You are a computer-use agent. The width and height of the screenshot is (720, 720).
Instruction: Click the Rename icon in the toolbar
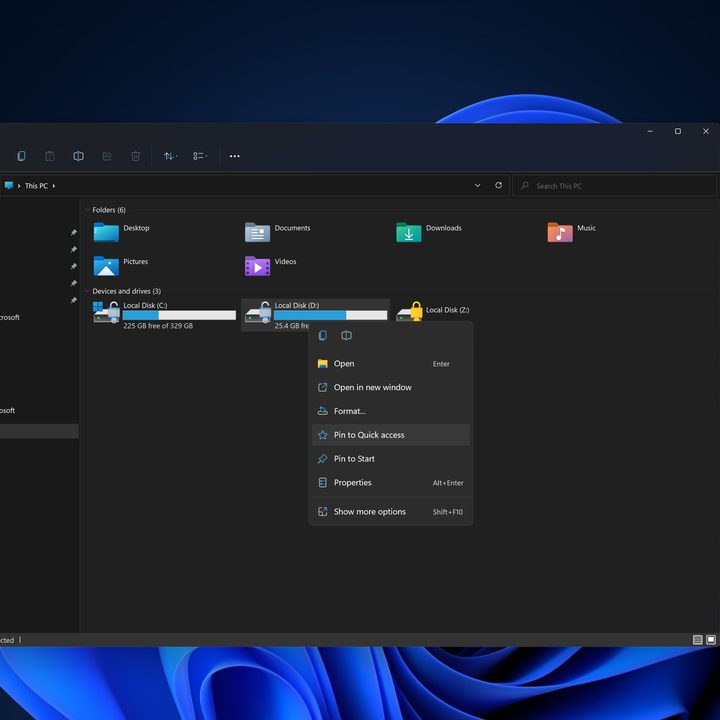tap(79, 156)
